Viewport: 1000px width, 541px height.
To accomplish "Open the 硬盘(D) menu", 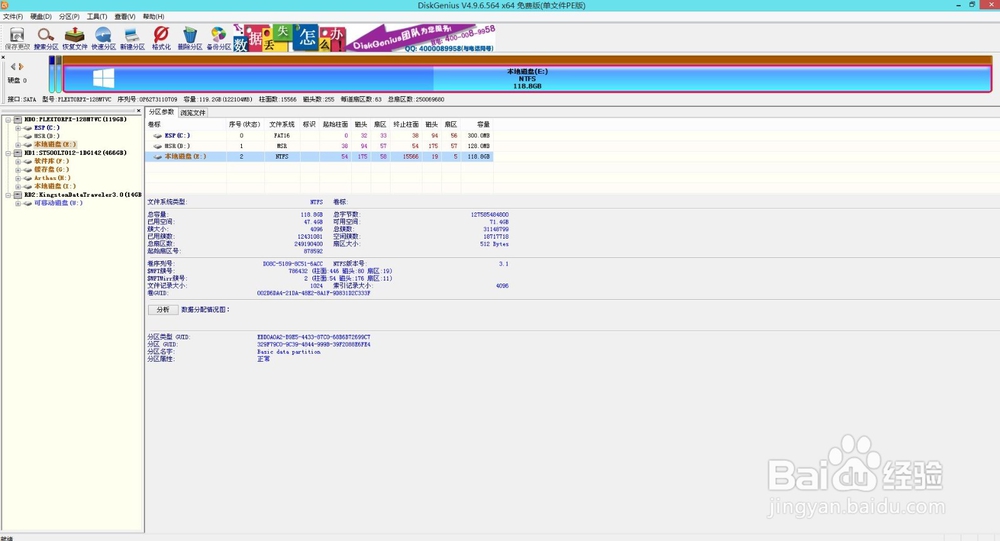I will (41, 17).
